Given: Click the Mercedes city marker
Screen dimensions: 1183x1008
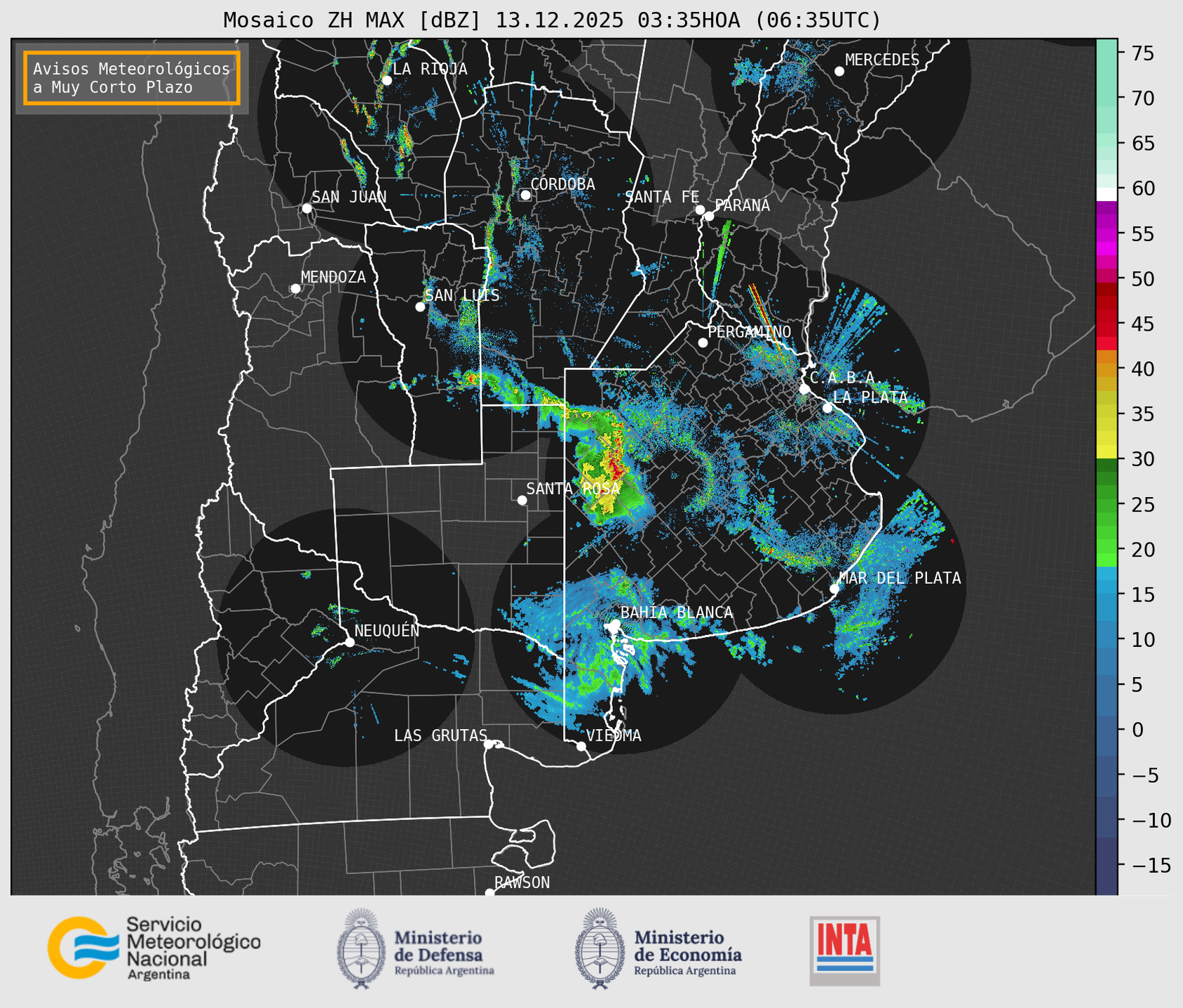Looking at the screenshot, I should (839, 71).
